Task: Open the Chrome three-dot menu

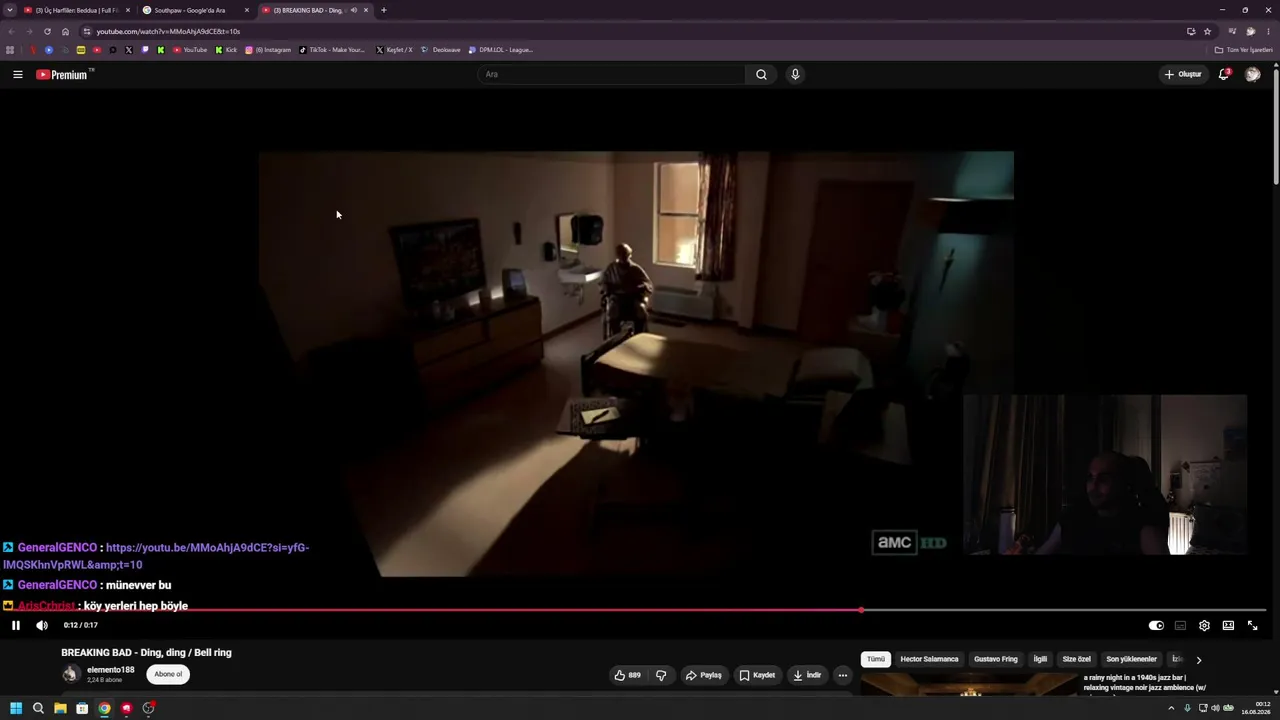Action: tap(1268, 31)
